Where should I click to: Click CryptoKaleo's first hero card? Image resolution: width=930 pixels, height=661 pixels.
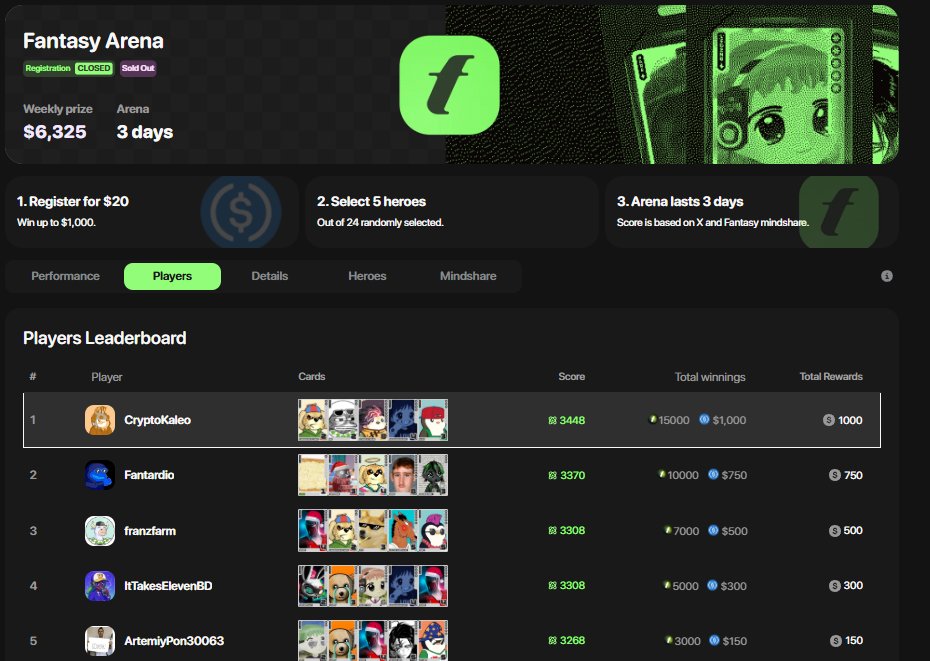pos(313,420)
